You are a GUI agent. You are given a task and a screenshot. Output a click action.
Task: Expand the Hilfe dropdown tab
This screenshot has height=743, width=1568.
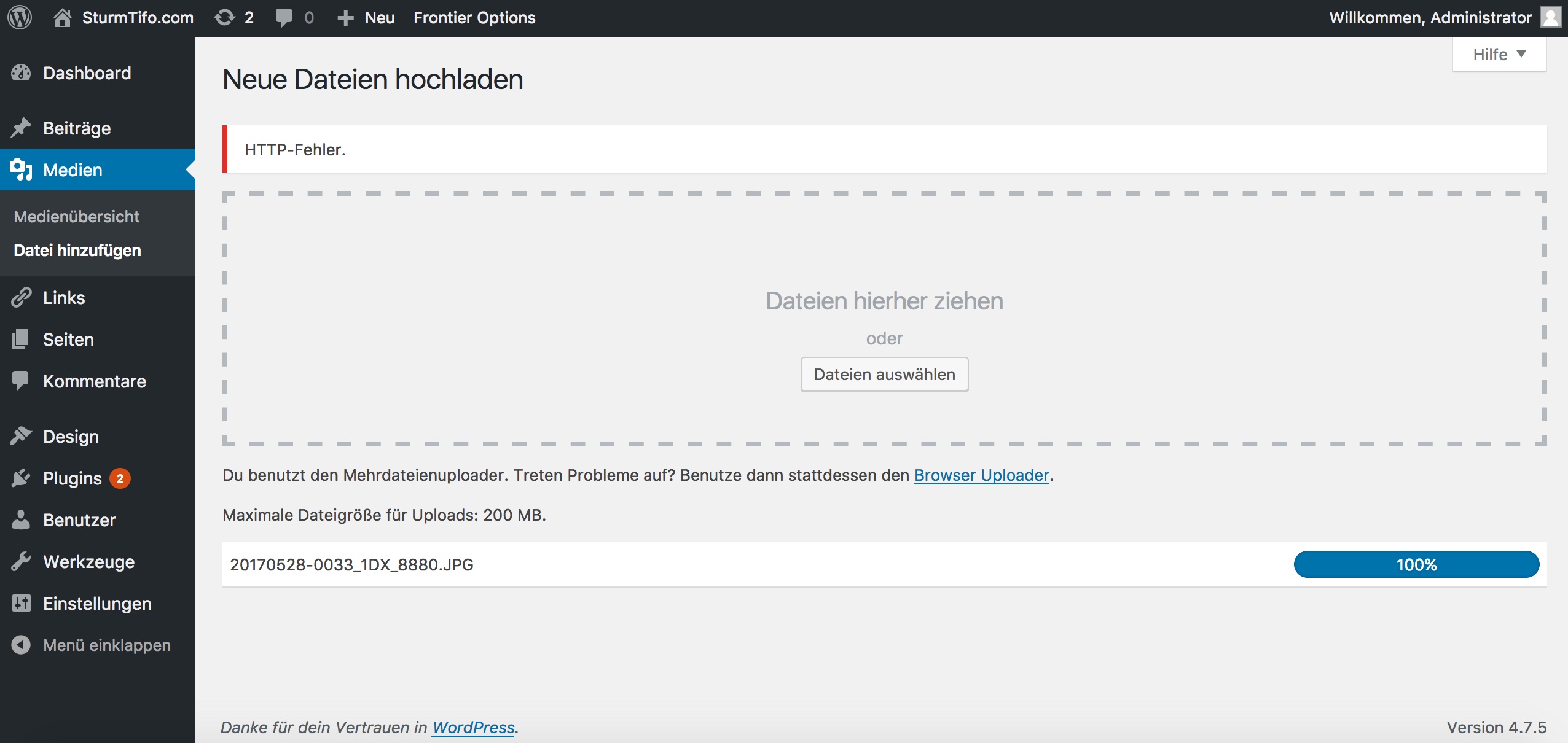[1499, 55]
